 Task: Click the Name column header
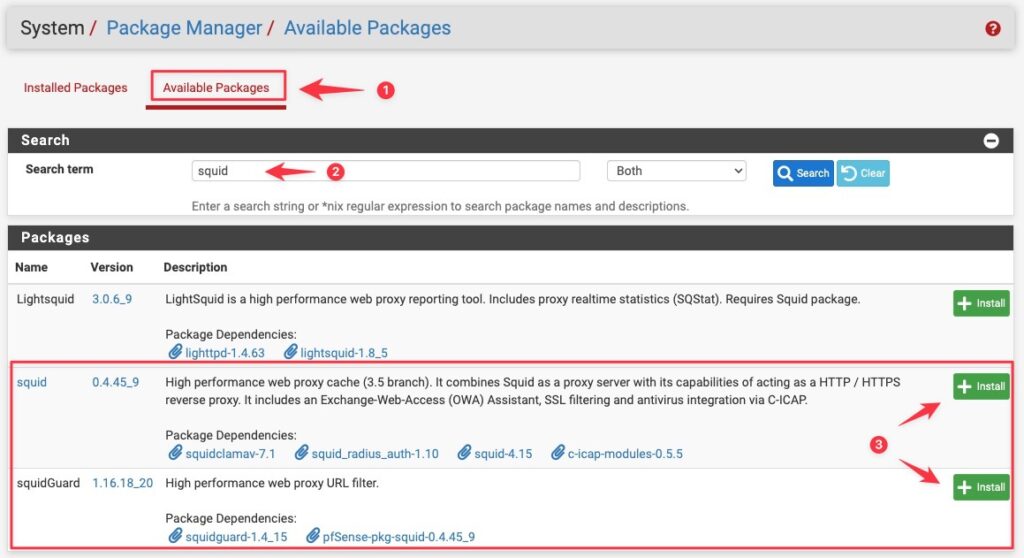[31, 267]
